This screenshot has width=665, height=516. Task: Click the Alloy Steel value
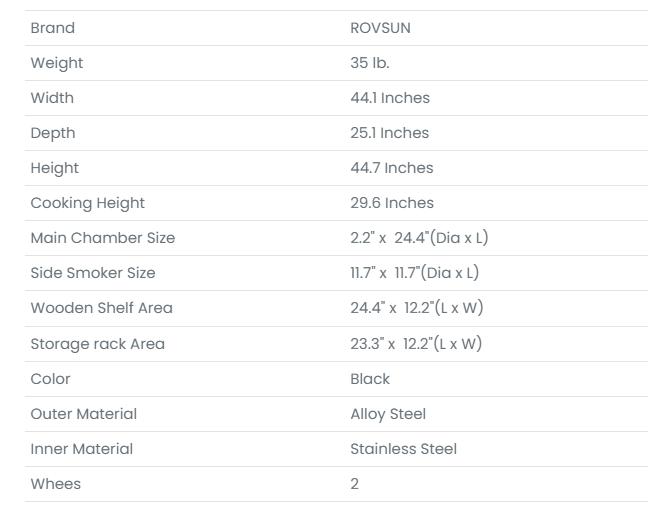click(x=387, y=414)
